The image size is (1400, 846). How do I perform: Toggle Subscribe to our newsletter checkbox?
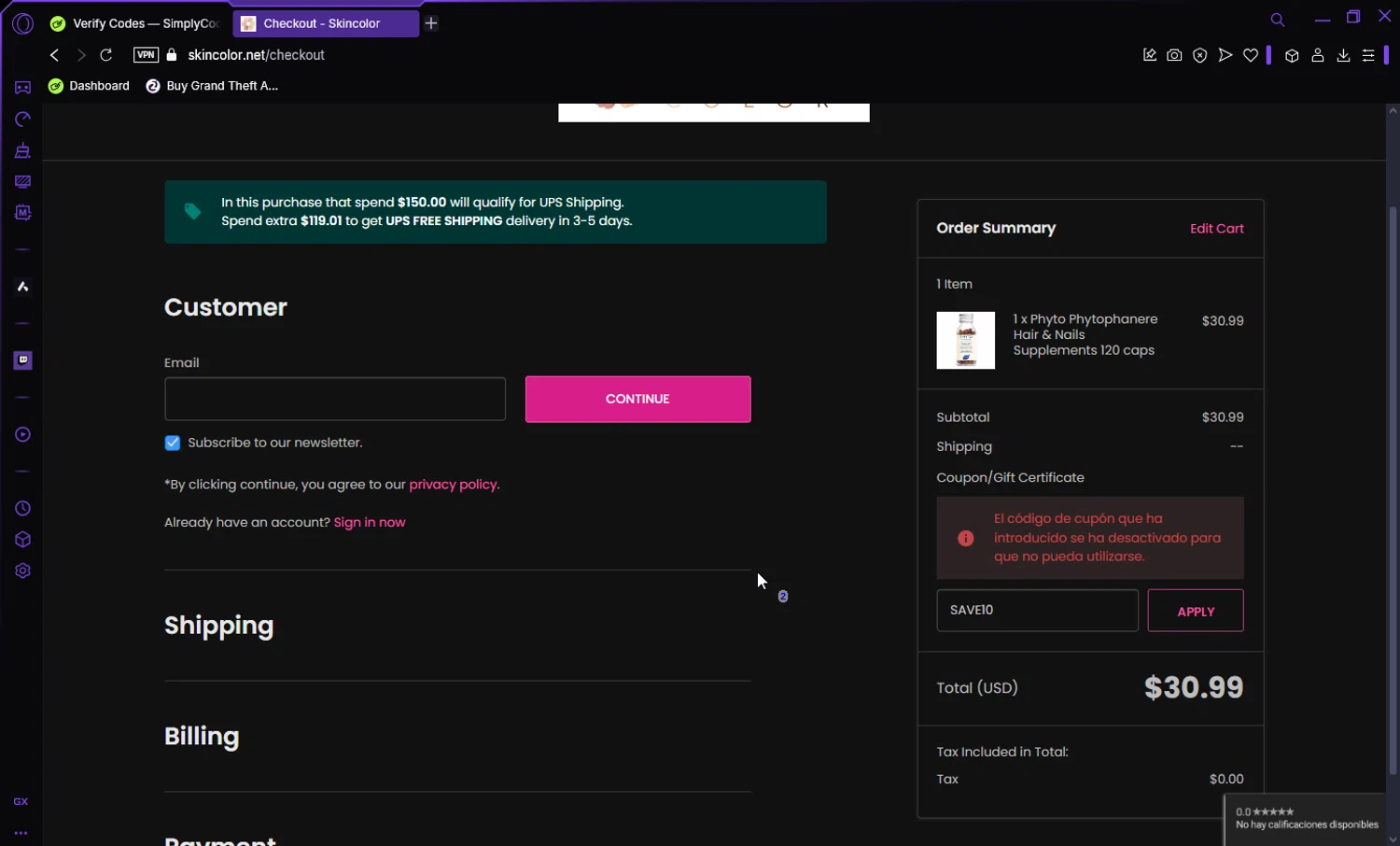173,444
